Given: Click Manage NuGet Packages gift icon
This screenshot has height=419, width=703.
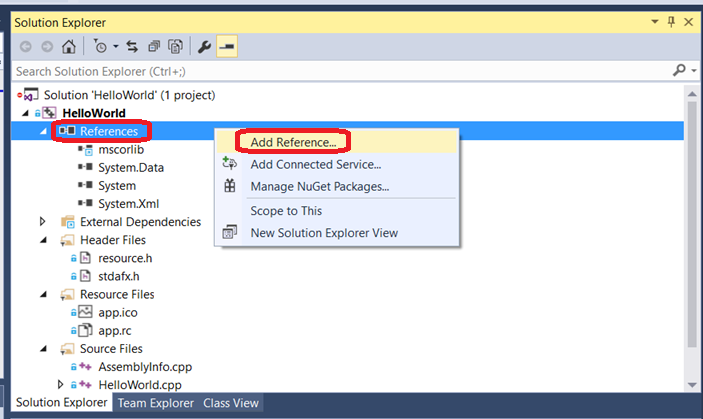Looking at the screenshot, I should tap(230, 186).
